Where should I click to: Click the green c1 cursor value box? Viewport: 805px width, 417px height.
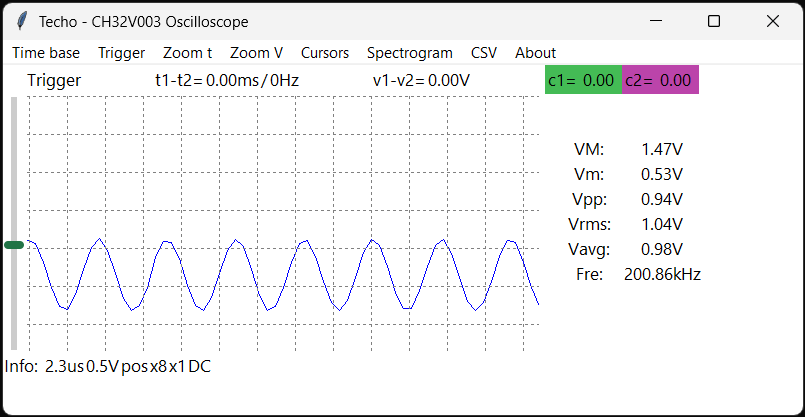point(583,80)
